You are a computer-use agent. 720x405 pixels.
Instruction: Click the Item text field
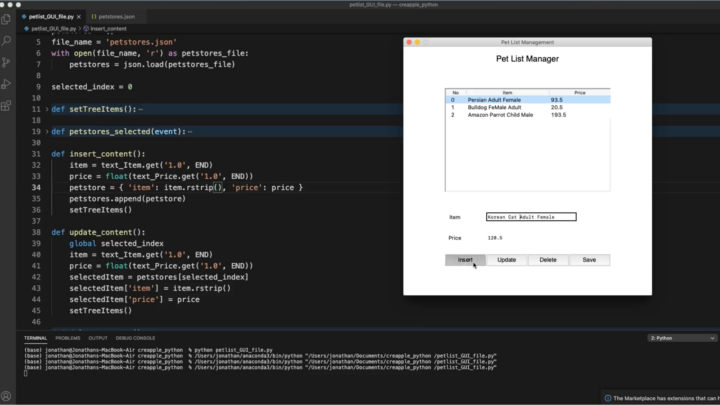pyautogui.click(x=531, y=217)
